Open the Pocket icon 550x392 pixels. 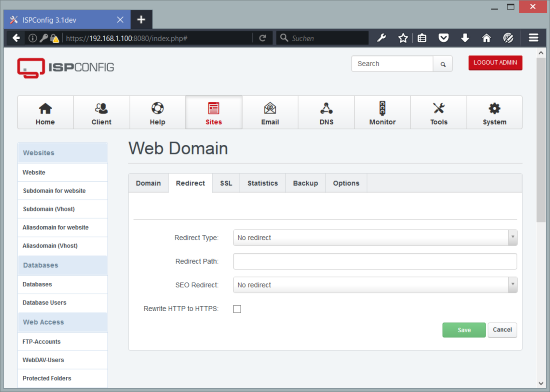click(x=443, y=38)
